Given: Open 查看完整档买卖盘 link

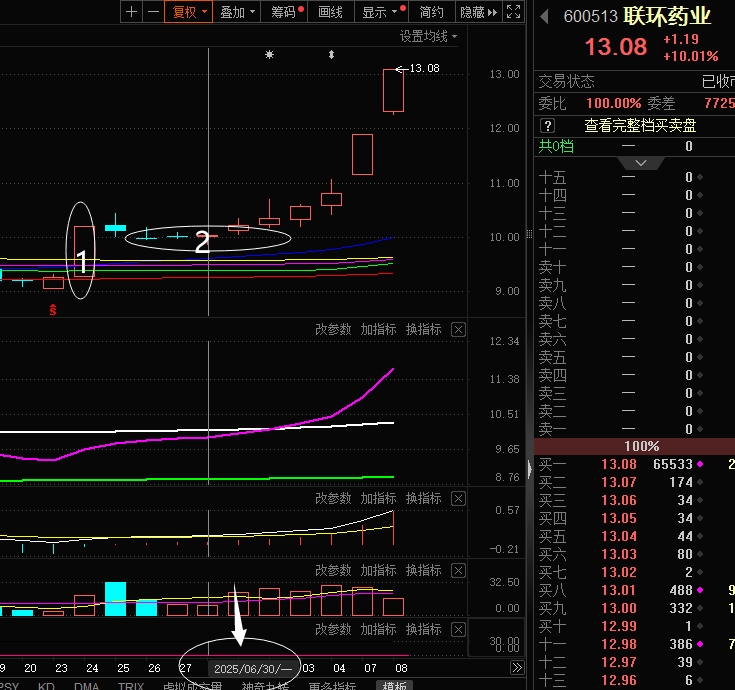Looking at the screenshot, I should point(640,126).
